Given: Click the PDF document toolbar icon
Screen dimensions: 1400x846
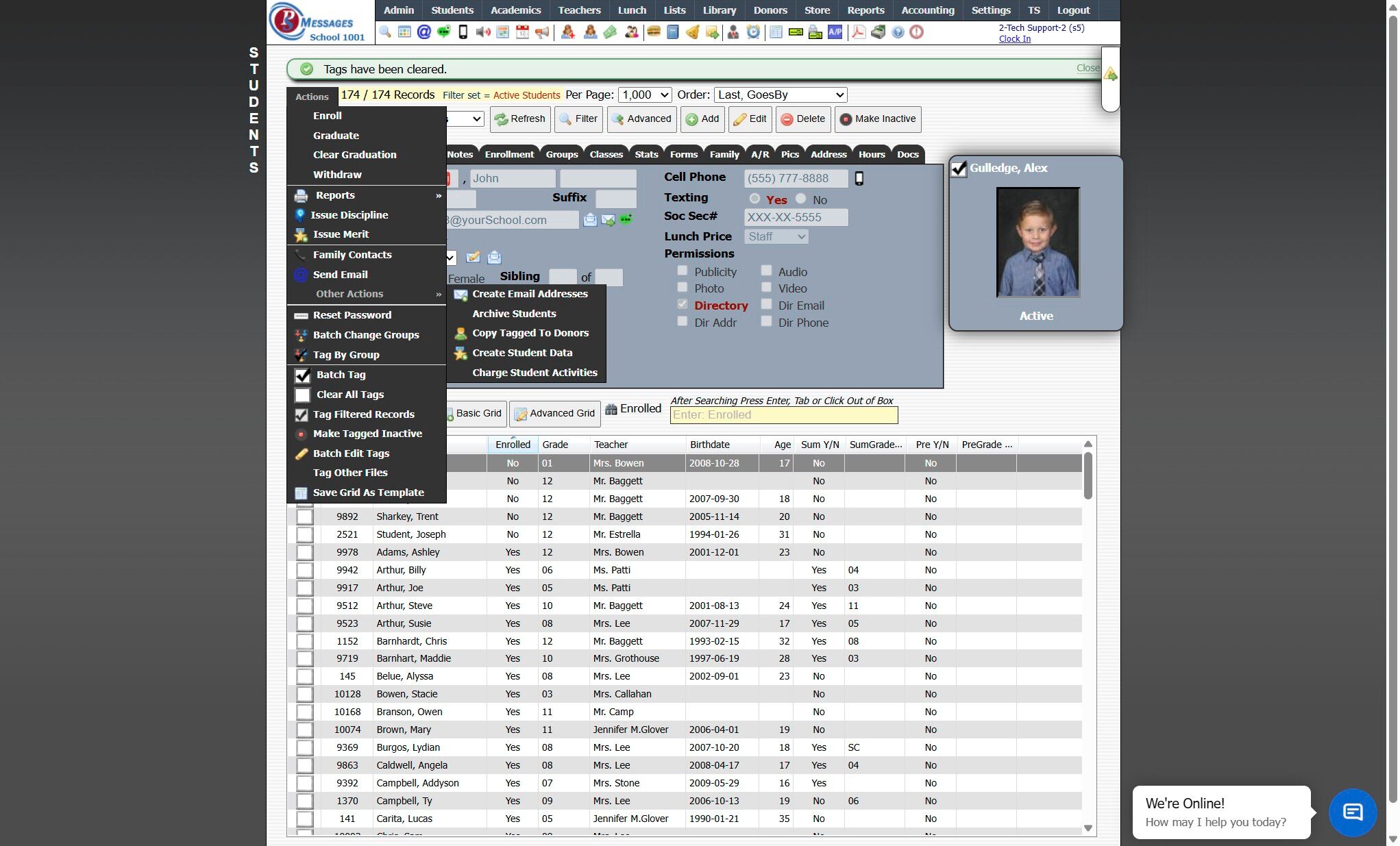Looking at the screenshot, I should (858, 32).
